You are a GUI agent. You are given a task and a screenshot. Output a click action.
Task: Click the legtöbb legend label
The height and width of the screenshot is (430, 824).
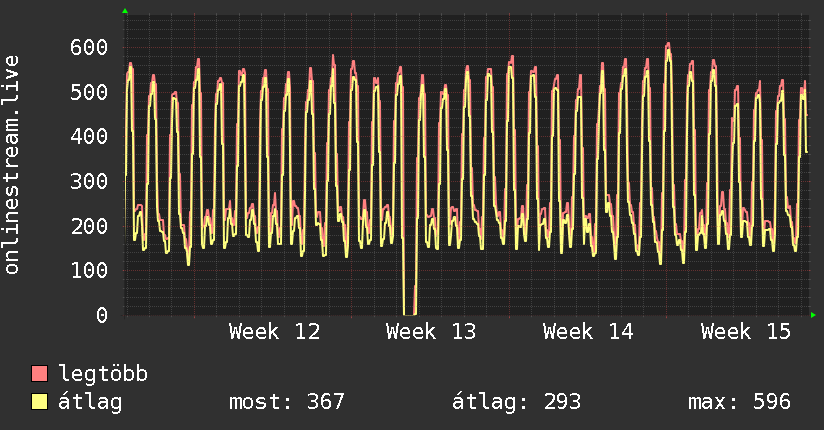coord(103,374)
